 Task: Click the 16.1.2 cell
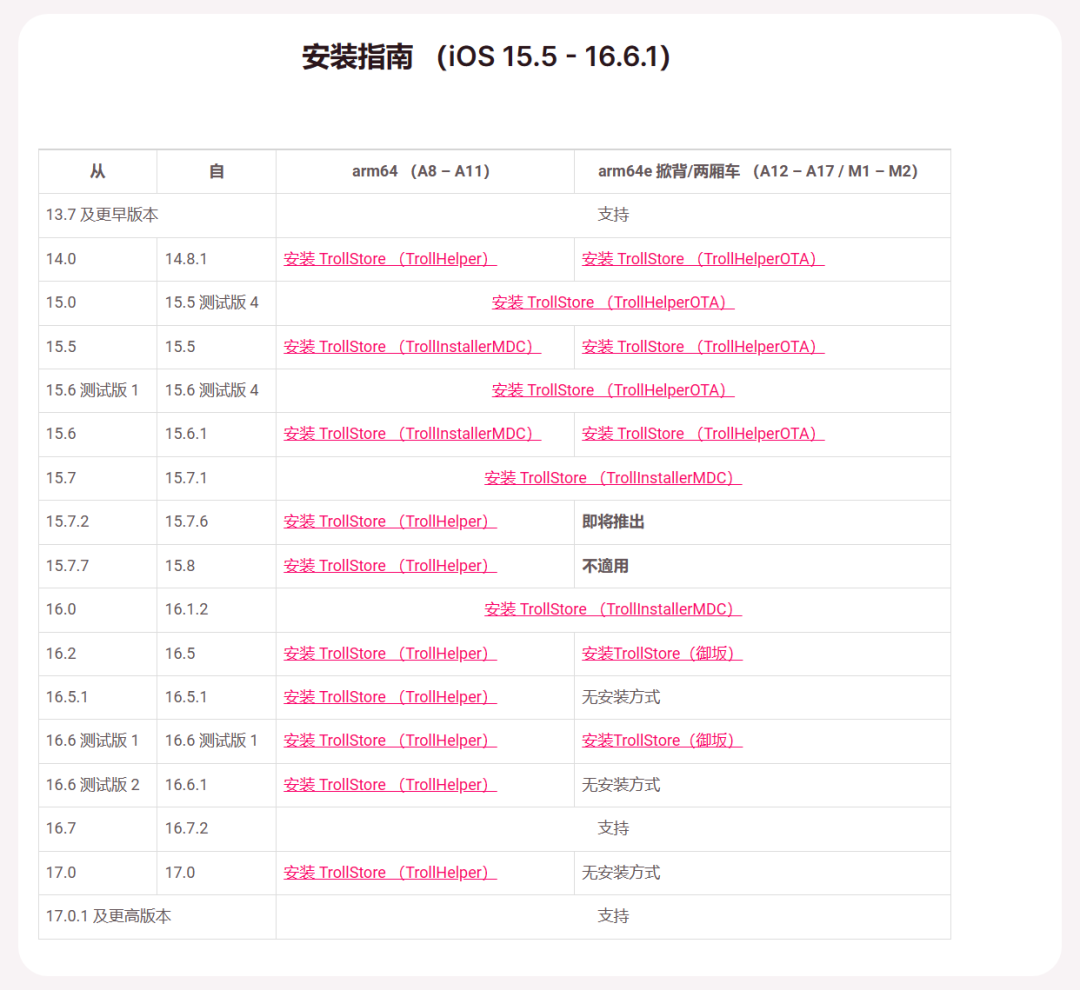(x=216, y=609)
